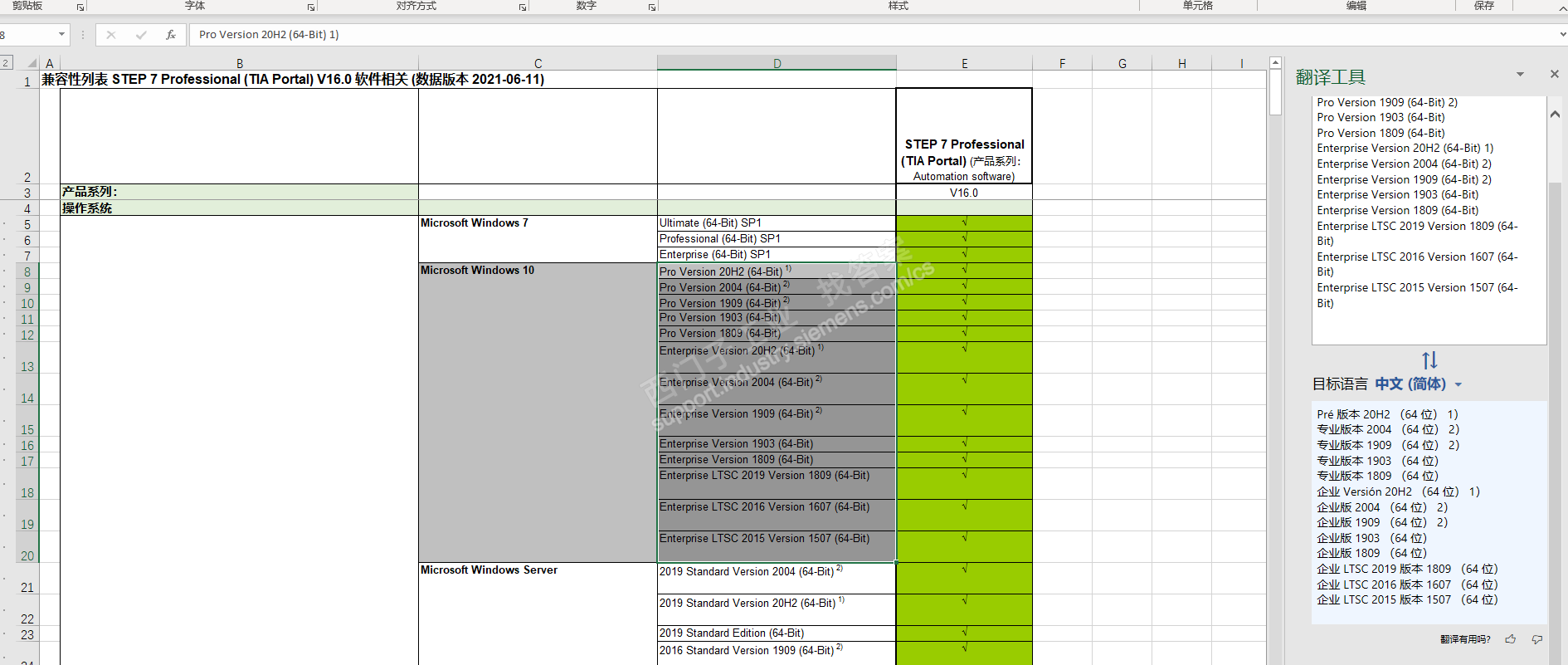Select the Pro Version 20H2 (64-Bit) sheet cell
This screenshot has height=665, width=1568.
pos(777,271)
